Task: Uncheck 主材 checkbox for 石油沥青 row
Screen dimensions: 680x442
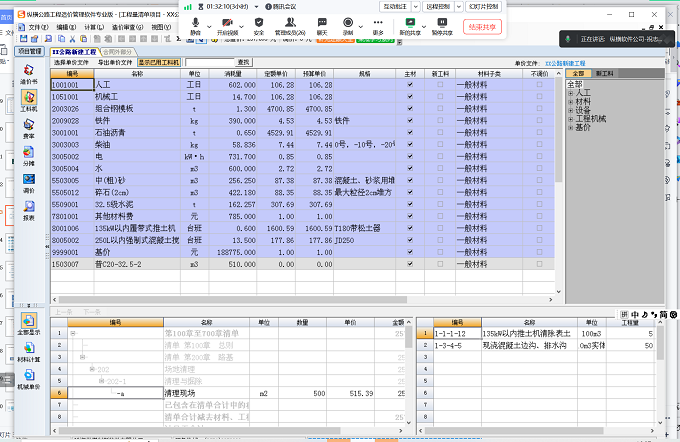Action: (410, 132)
